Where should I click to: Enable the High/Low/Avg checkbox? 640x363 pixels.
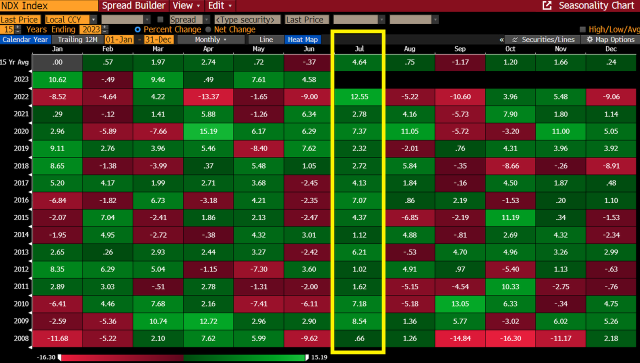coord(583,29)
